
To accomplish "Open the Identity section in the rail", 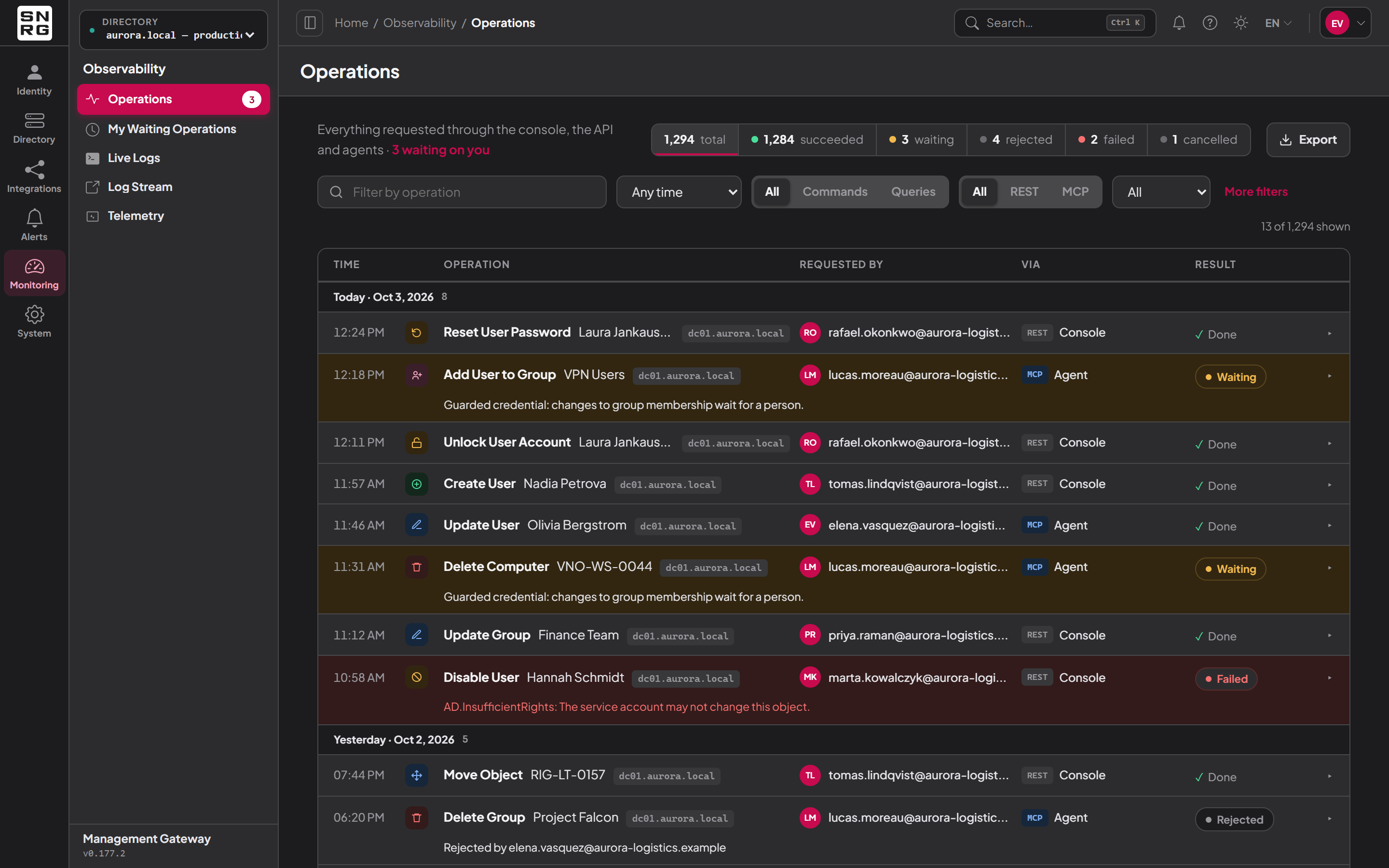I will 34,80.
